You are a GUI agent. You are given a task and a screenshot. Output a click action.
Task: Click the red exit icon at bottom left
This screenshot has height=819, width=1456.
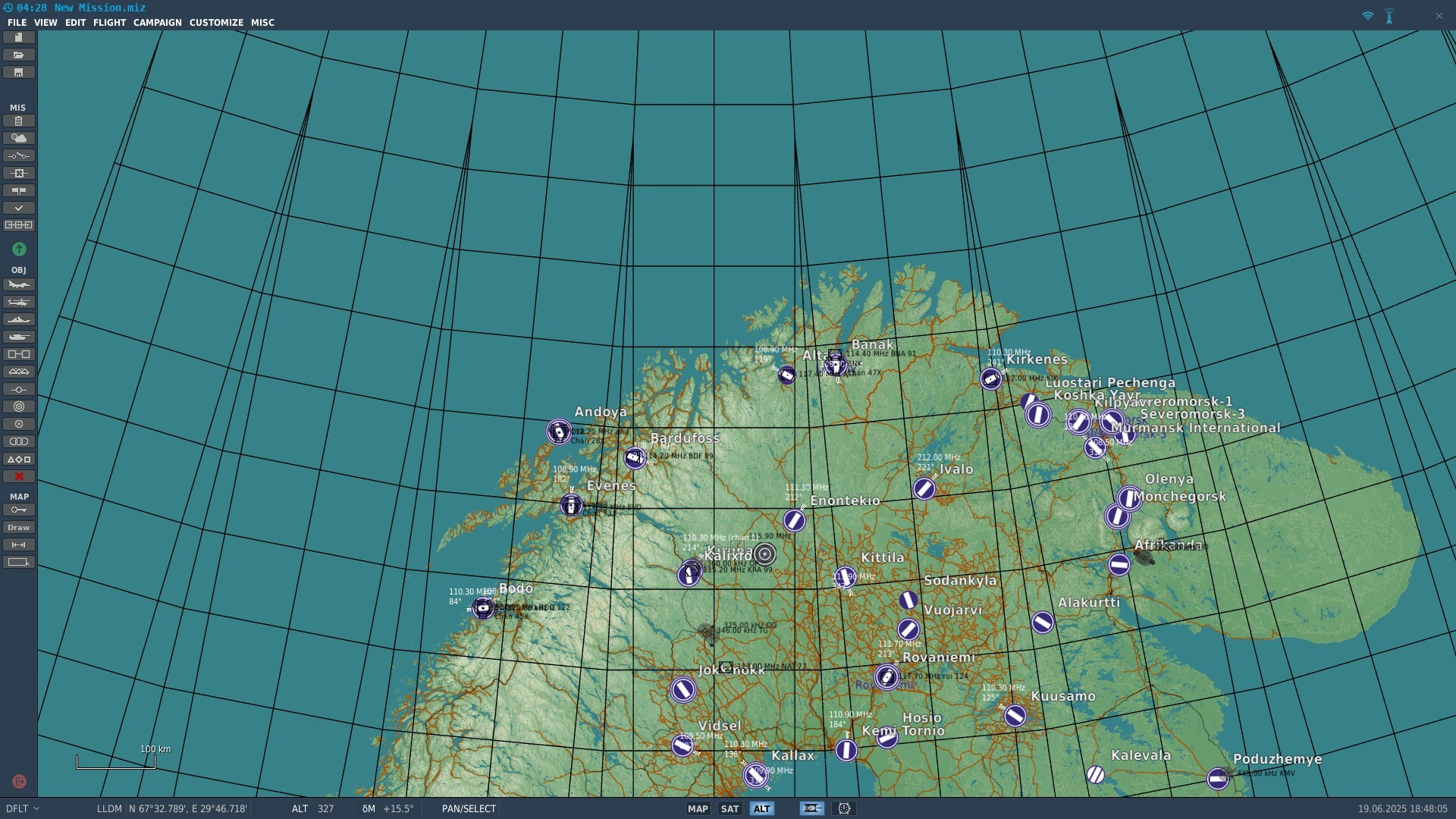(19, 781)
